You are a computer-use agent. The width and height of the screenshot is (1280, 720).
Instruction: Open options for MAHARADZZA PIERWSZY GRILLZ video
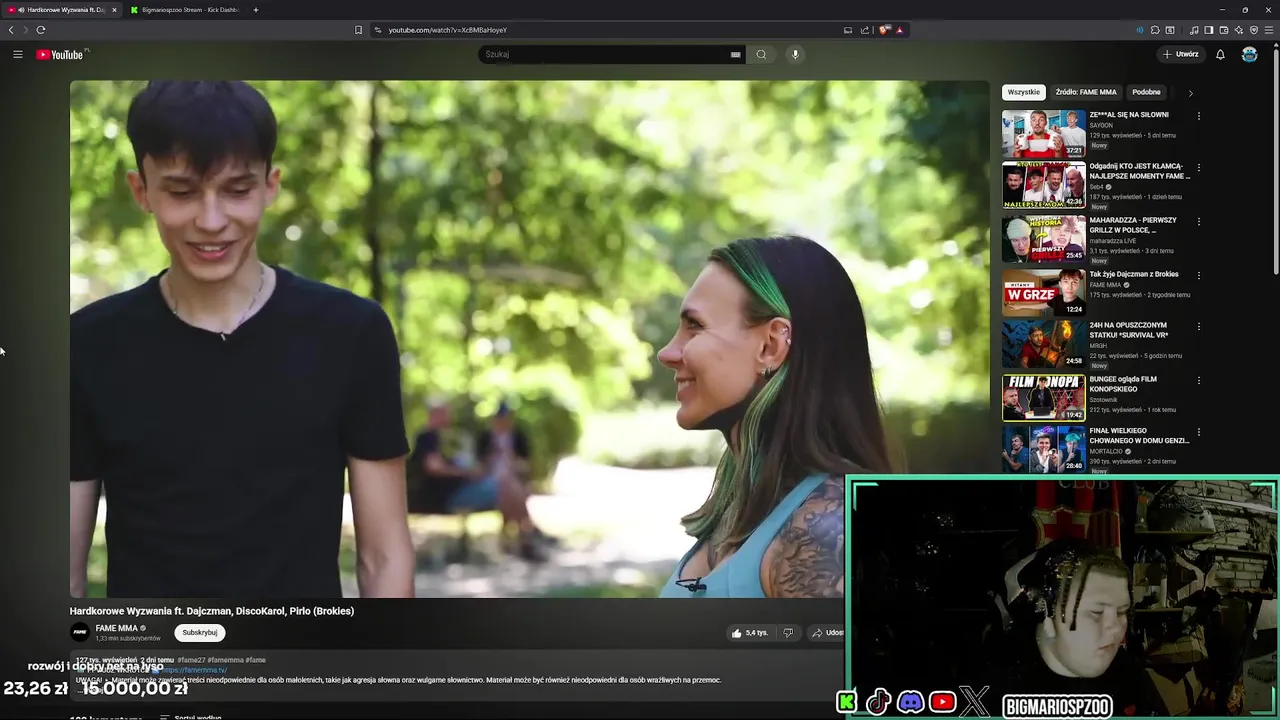pyautogui.click(x=1198, y=222)
